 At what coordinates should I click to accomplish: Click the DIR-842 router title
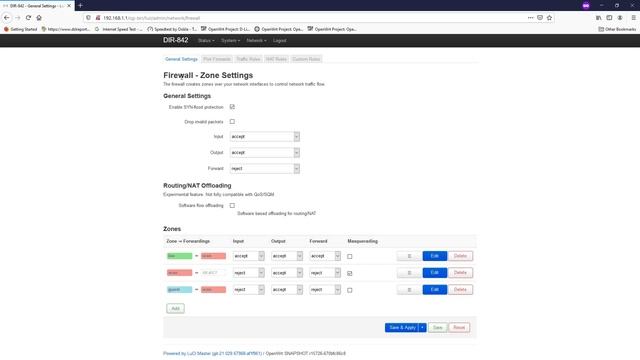point(176,40)
